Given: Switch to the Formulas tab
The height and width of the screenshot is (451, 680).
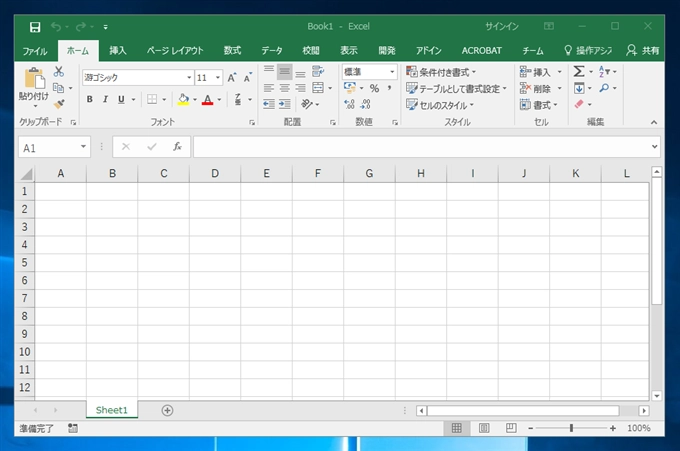Looking at the screenshot, I should pos(232,50).
